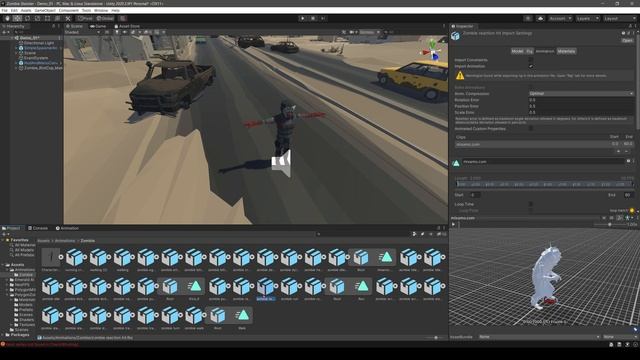
Task: Select the Materials tab in Inspector
Action: tap(566, 51)
